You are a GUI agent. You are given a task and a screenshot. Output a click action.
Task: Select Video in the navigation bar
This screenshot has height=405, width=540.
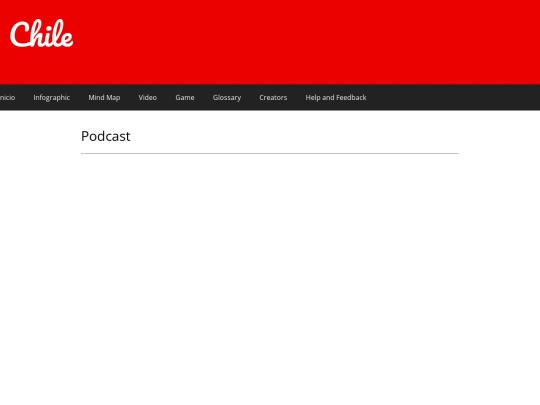tap(148, 97)
